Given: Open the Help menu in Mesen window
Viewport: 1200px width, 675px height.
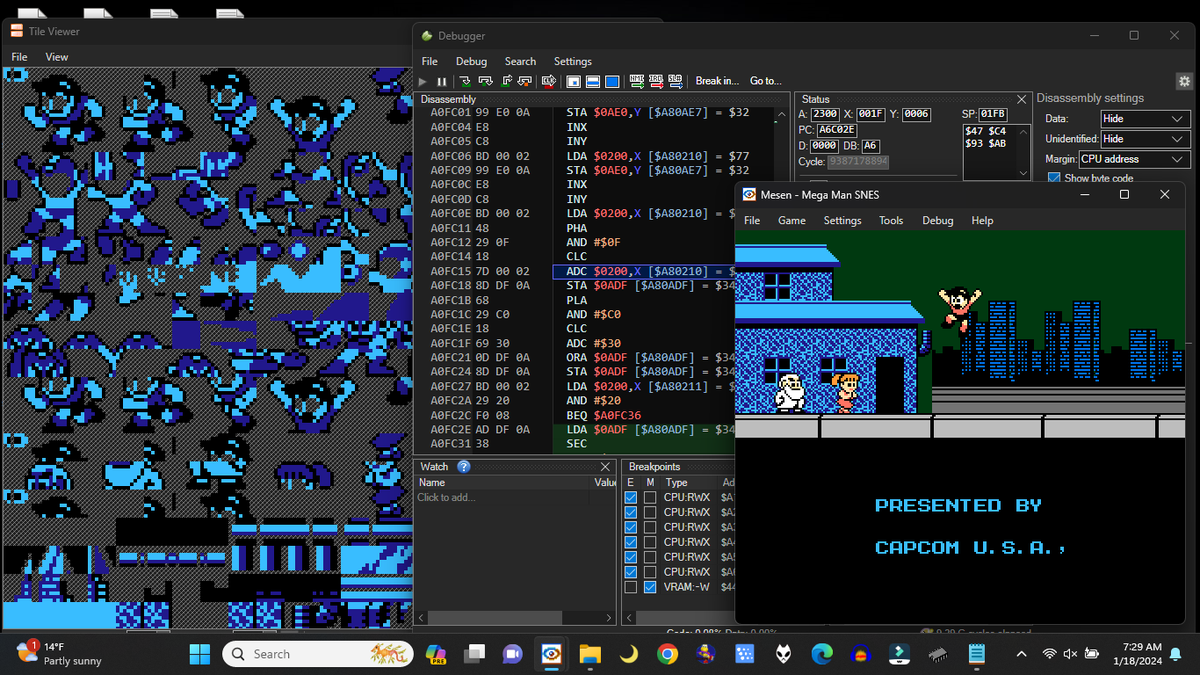Looking at the screenshot, I should click(x=983, y=220).
